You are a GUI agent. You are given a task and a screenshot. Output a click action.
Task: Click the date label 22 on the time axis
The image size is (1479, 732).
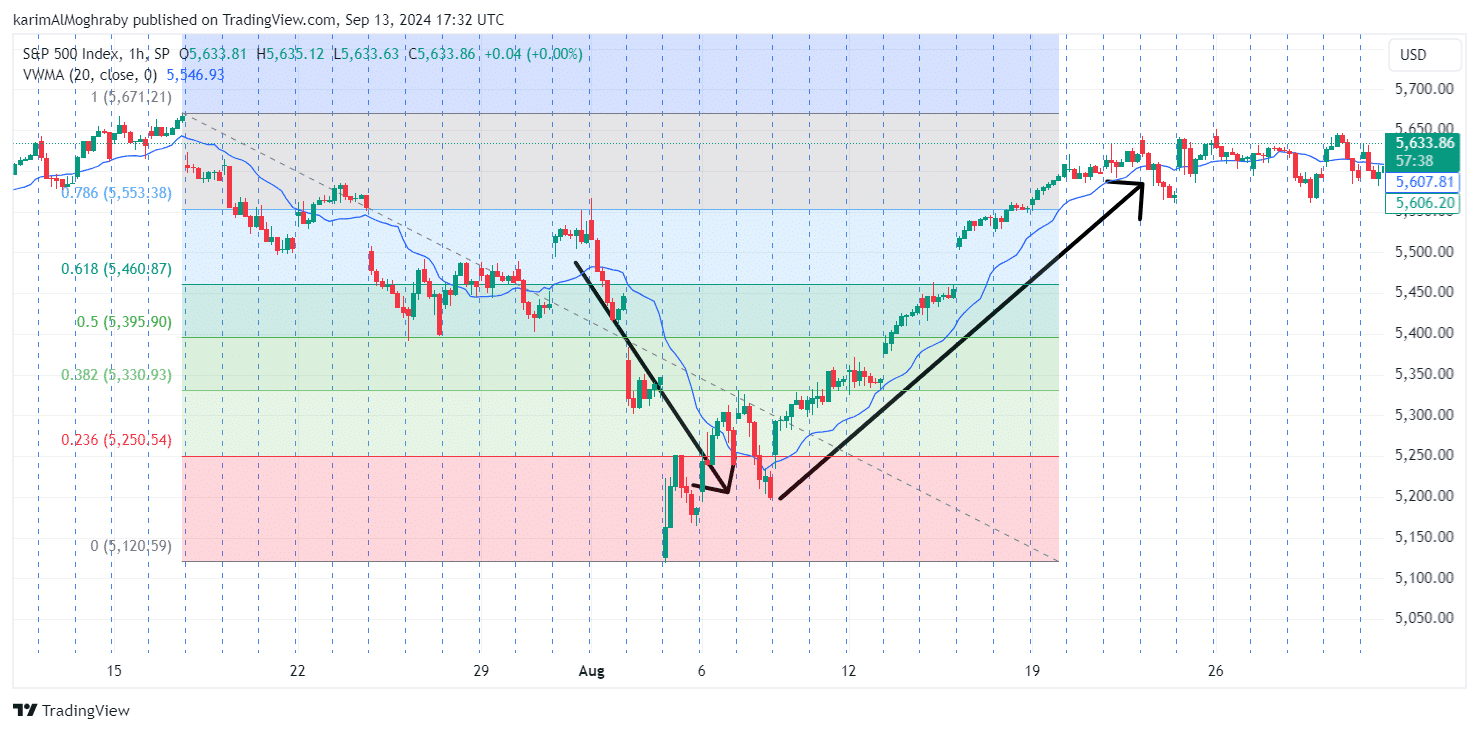(297, 670)
